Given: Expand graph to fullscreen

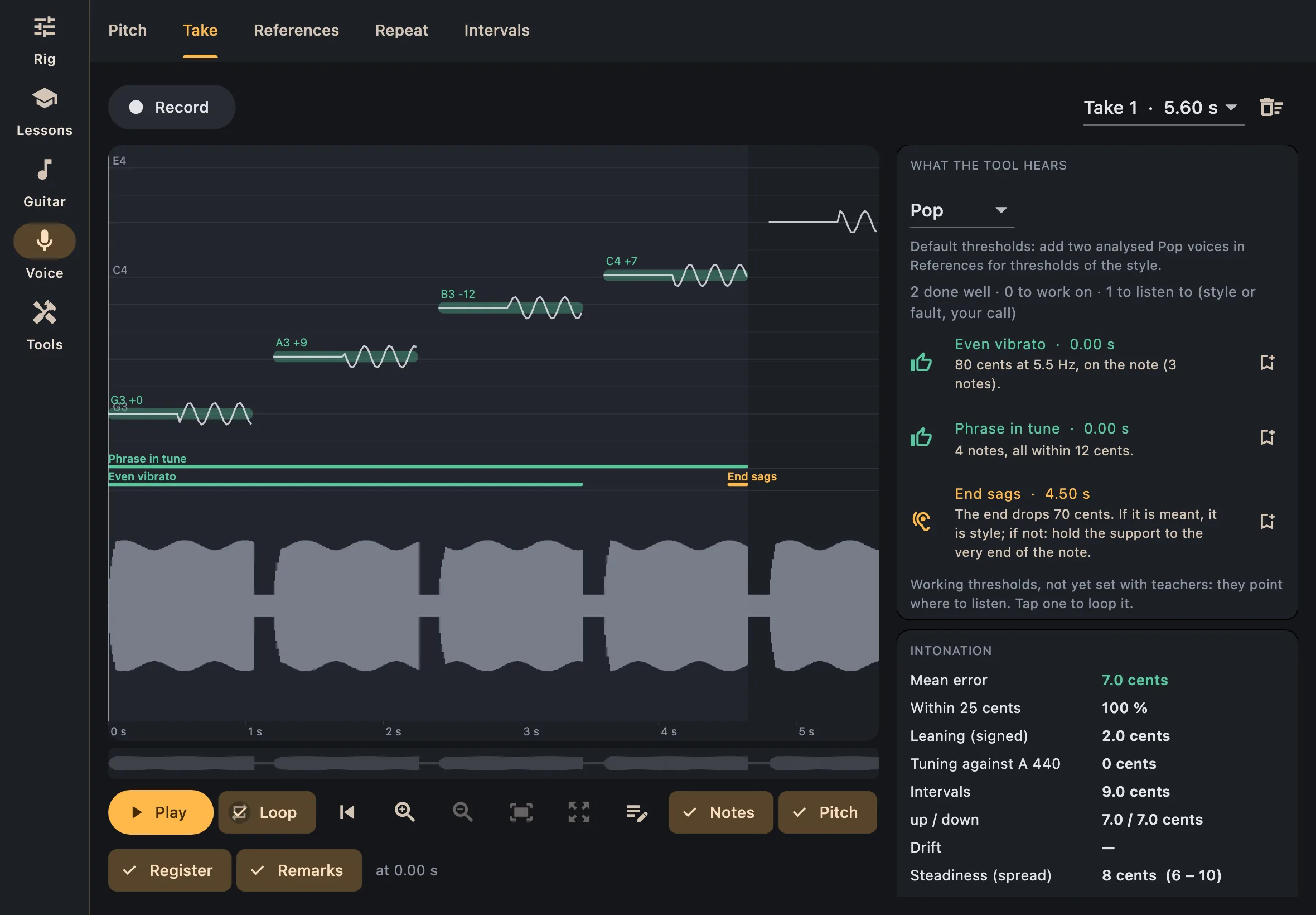Looking at the screenshot, I should [x=579, y=812].
